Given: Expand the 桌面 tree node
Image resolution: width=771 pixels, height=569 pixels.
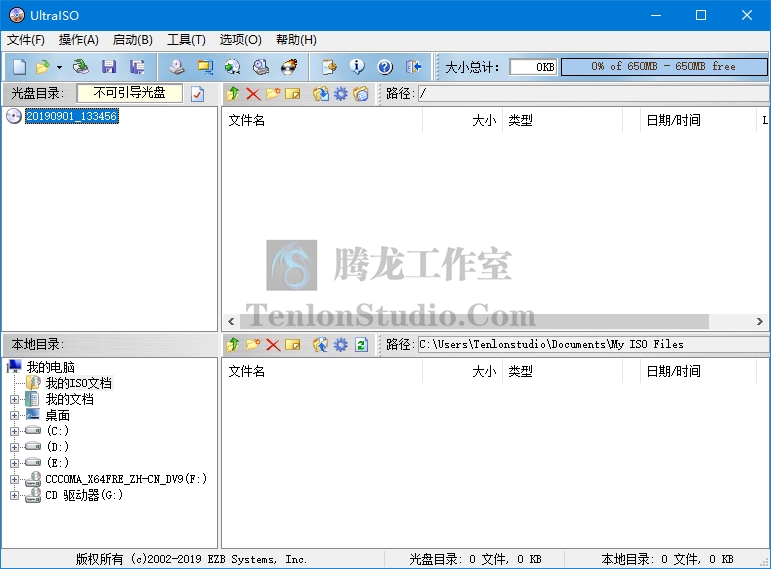Looking at the screenshot, I should point(14,416).
